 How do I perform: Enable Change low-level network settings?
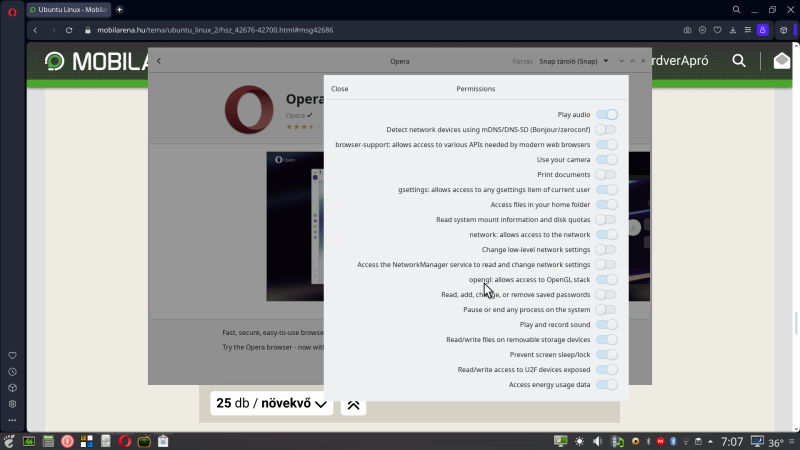607,249
